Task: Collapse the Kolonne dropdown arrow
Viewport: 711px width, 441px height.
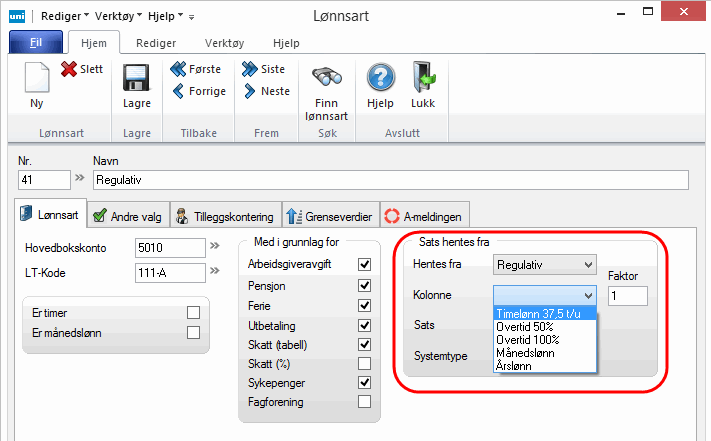Action: 588,295
